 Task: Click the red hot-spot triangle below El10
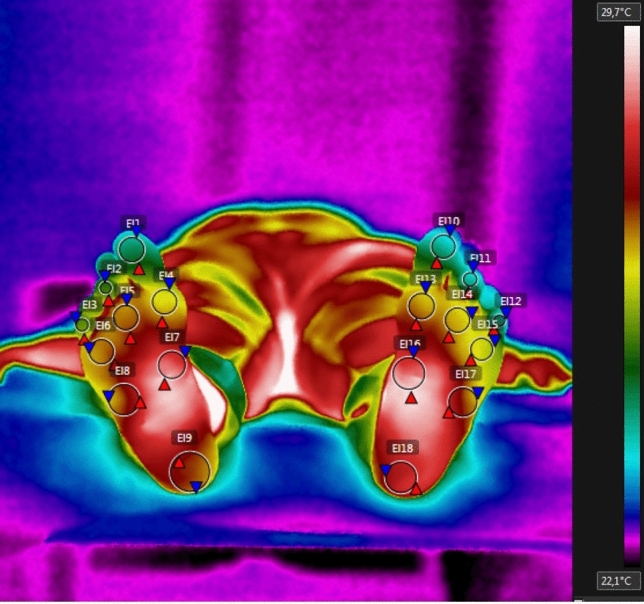(437, 264)
